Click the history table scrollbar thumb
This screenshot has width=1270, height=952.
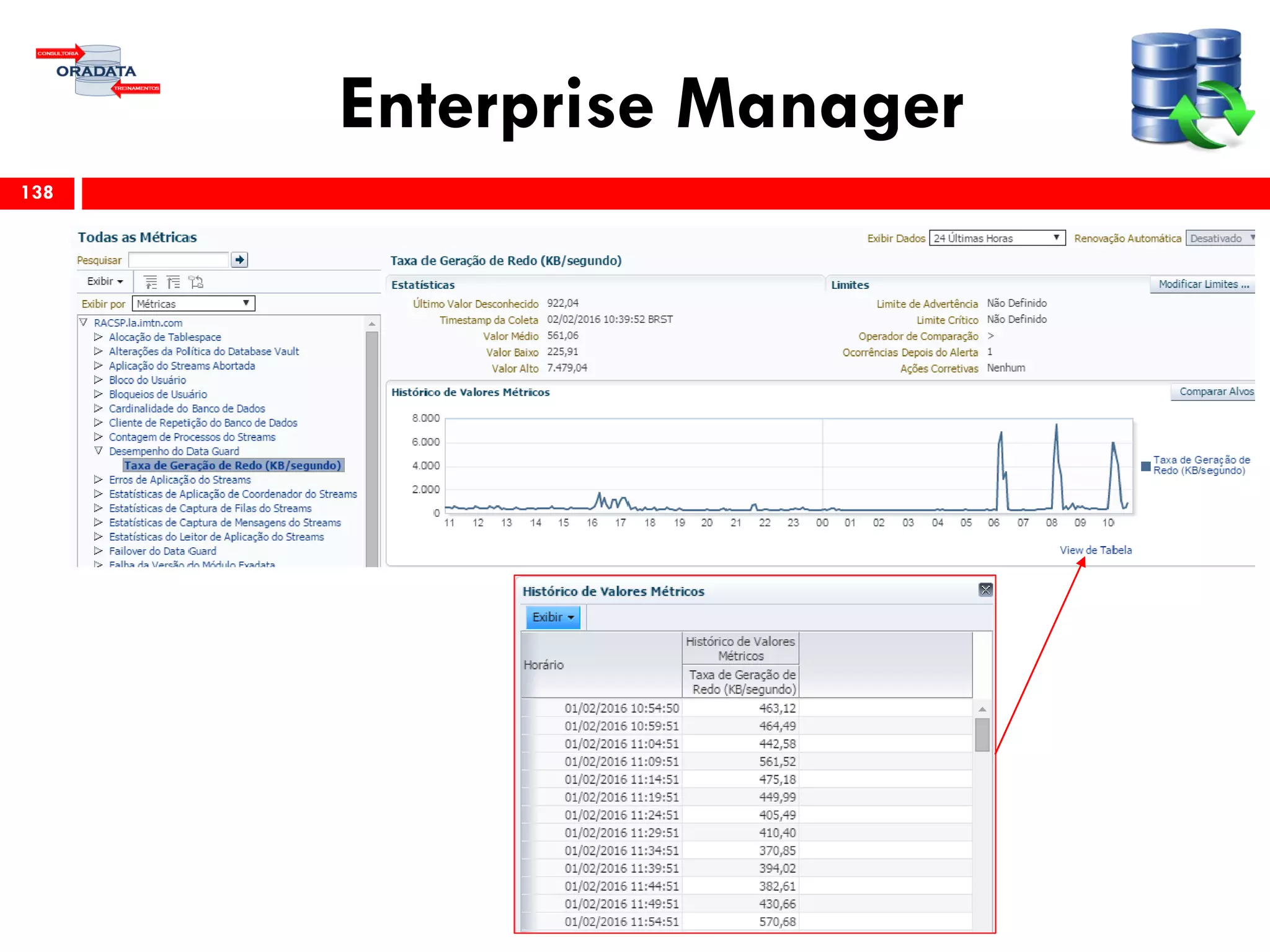tap(982, 734)
